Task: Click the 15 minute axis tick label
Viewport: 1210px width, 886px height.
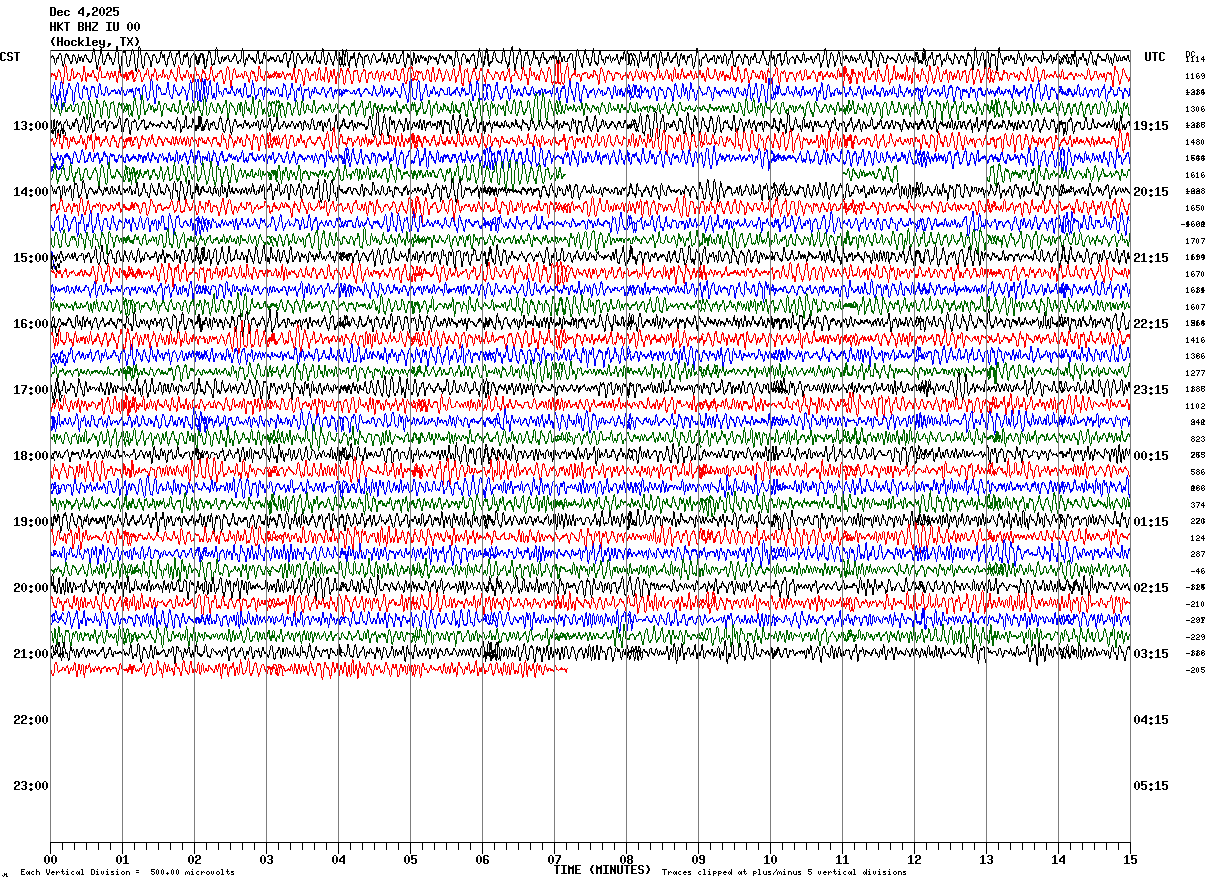Action: click(1130, 859)
